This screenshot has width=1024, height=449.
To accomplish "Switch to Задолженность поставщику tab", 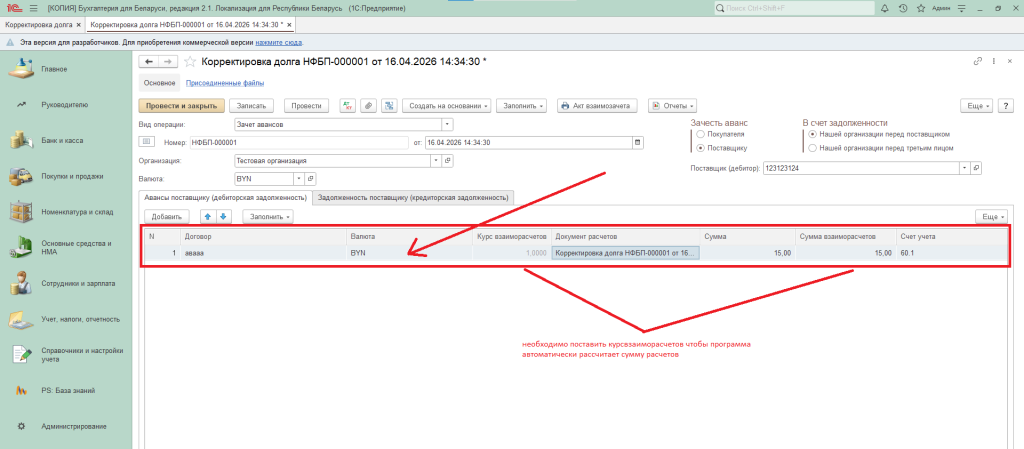I will [x=412, y=197].
